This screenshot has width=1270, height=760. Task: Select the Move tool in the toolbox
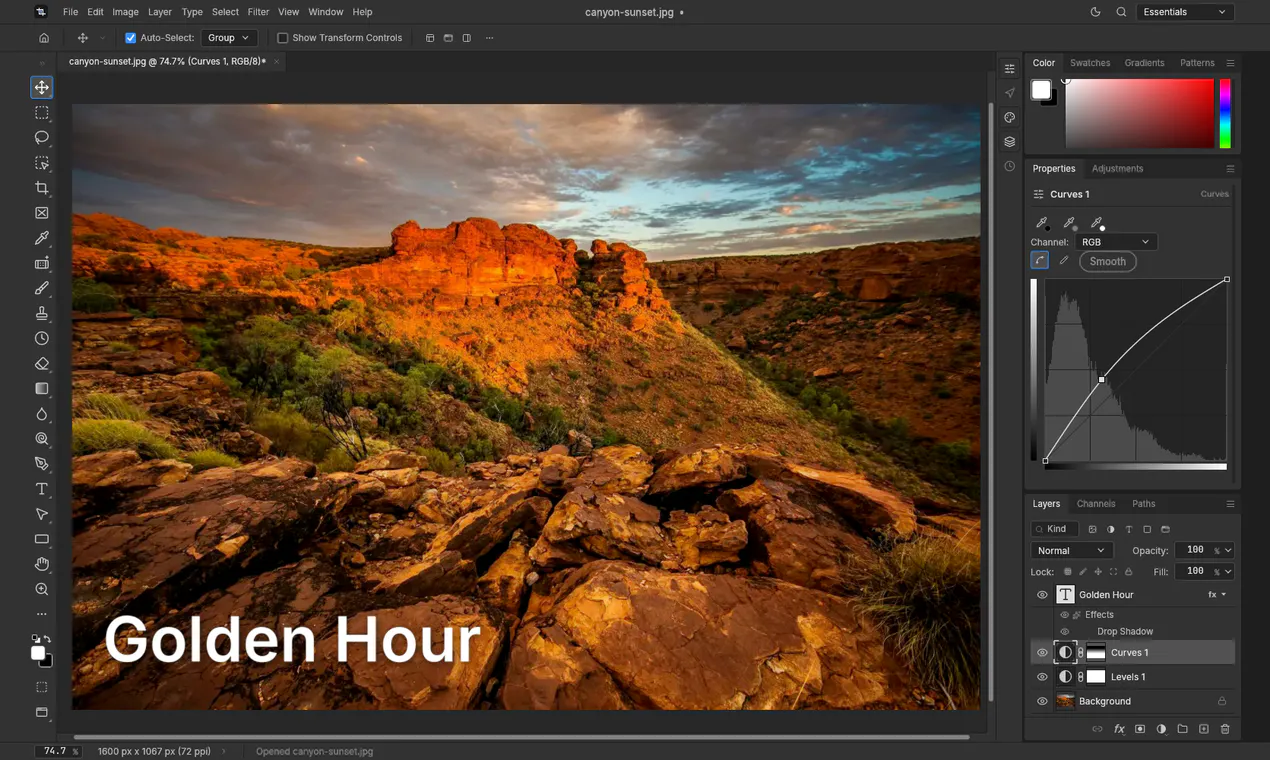click(41, 88)
